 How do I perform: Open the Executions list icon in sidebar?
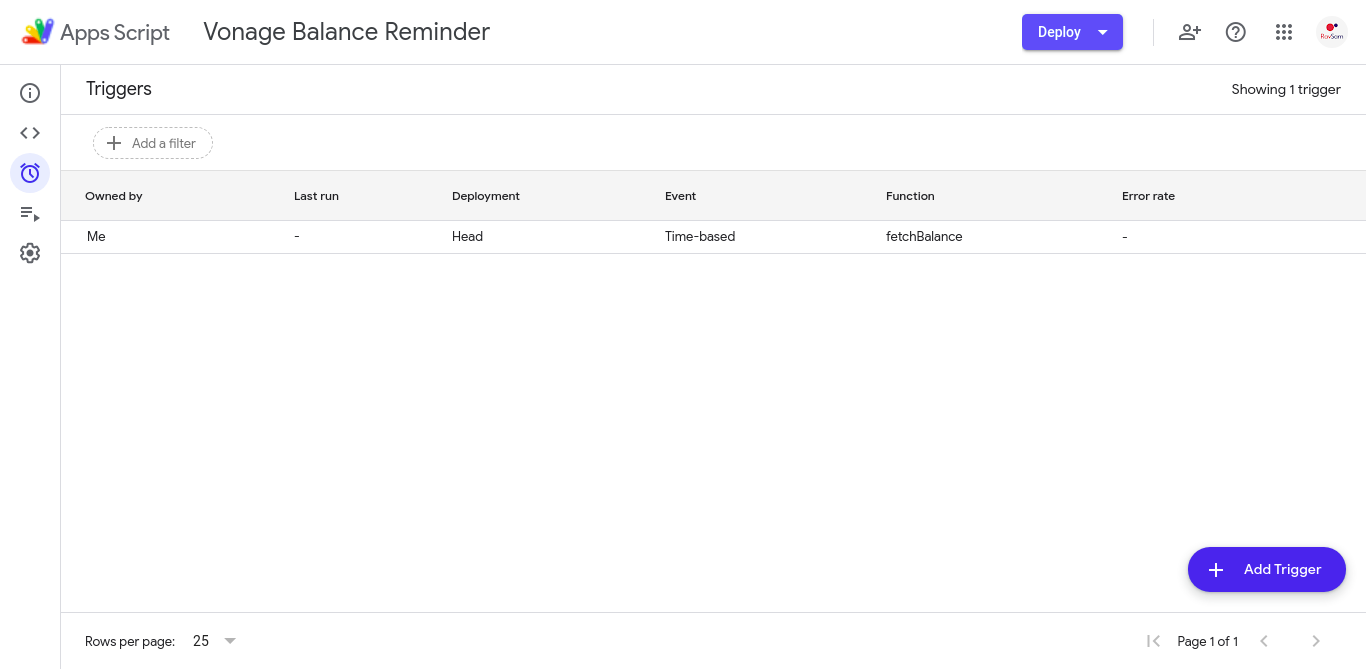(30, 213)
